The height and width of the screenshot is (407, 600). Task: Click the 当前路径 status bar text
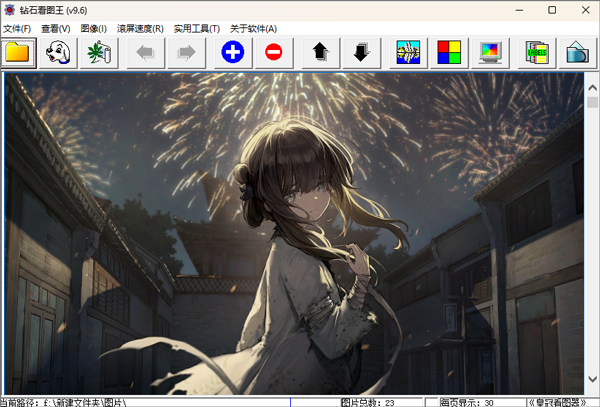[x=64, y=403]
